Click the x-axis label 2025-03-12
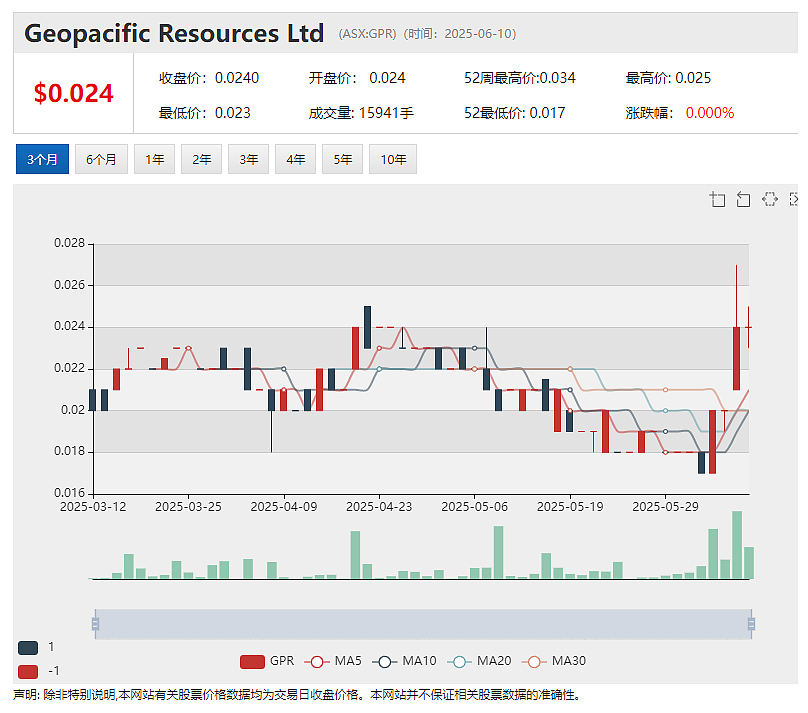The height and width of the screenshot is (713, 808). [93, 507]
